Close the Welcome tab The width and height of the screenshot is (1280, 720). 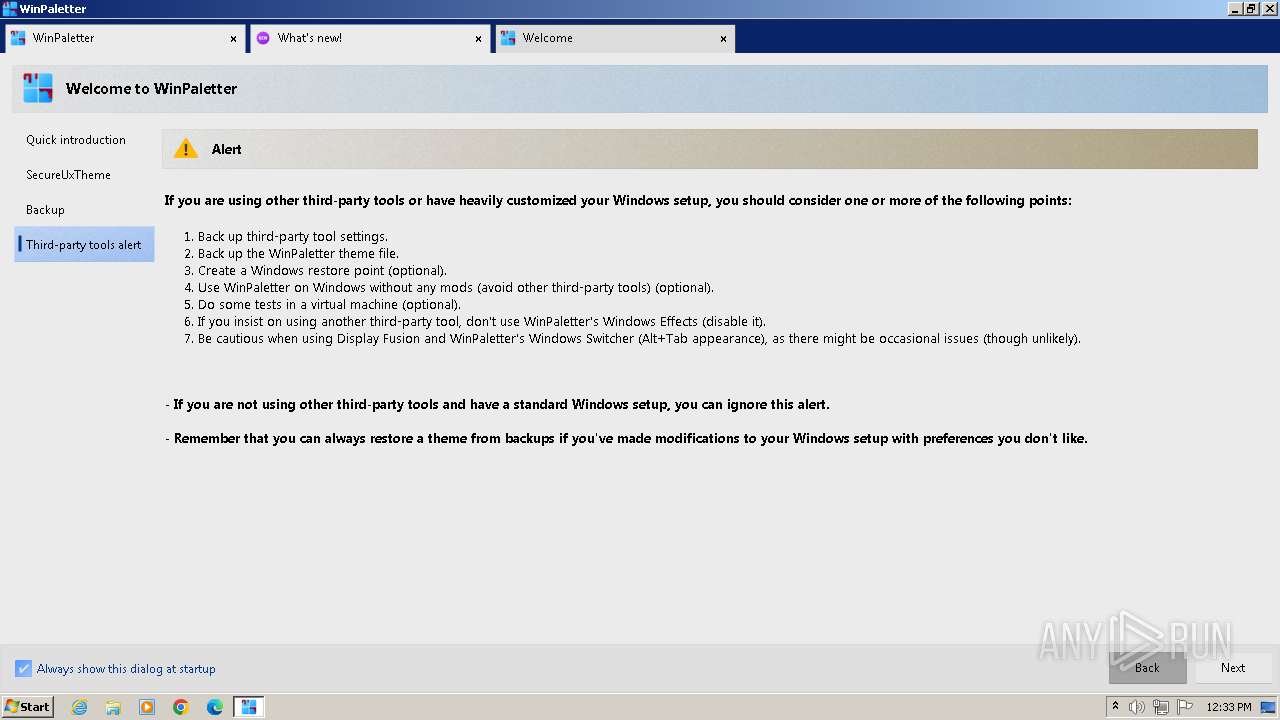coord(723,39)
